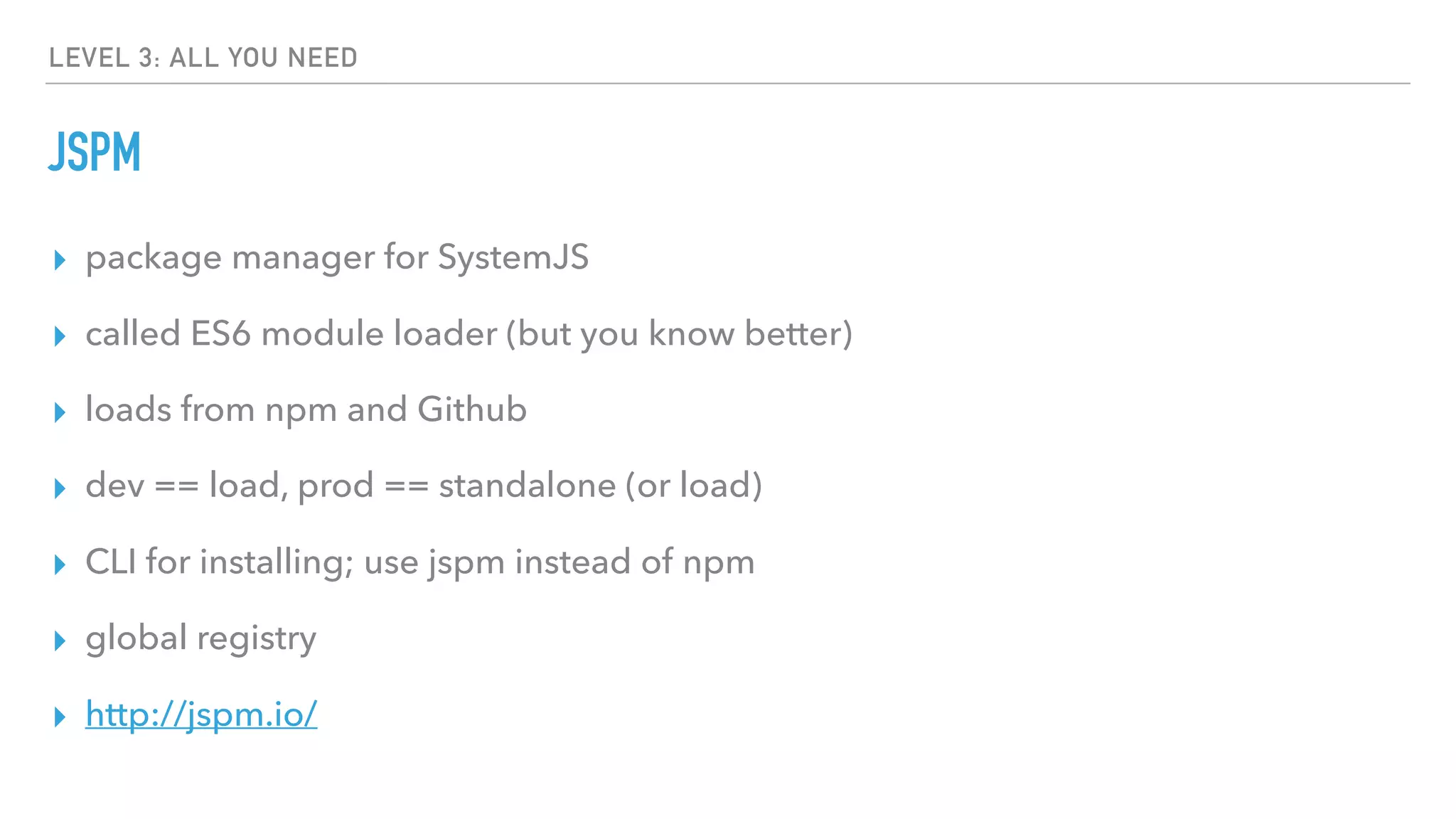The width and height of the screenshot is (1456, 819).
Task: Click the bullet arrow before 'CLI for installing'
Action: click(x=60, y=564)
